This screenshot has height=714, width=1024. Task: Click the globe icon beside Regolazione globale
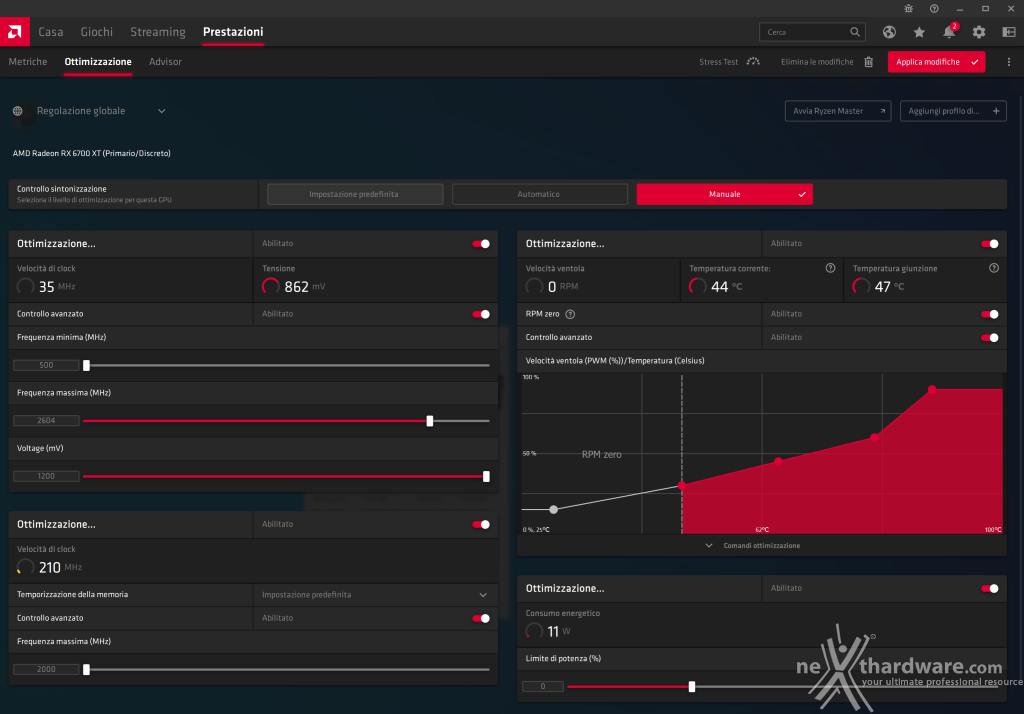(x=18, y=111)
